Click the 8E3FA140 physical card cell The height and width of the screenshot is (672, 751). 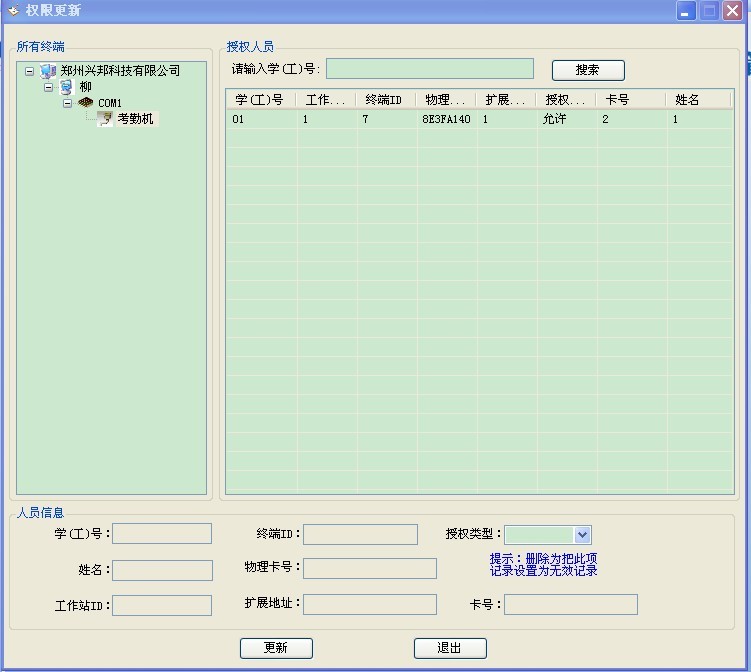(446, 119)
